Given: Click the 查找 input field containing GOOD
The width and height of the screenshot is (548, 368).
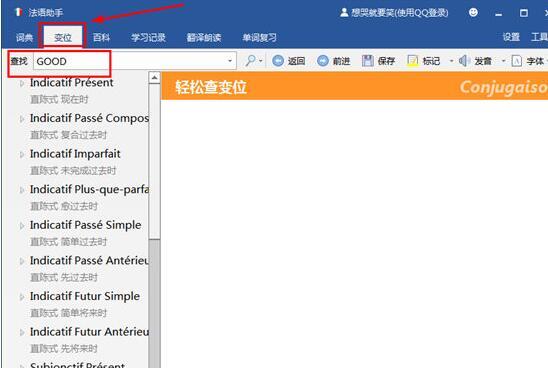Looking at the screenshot, I should coord(134,61).
